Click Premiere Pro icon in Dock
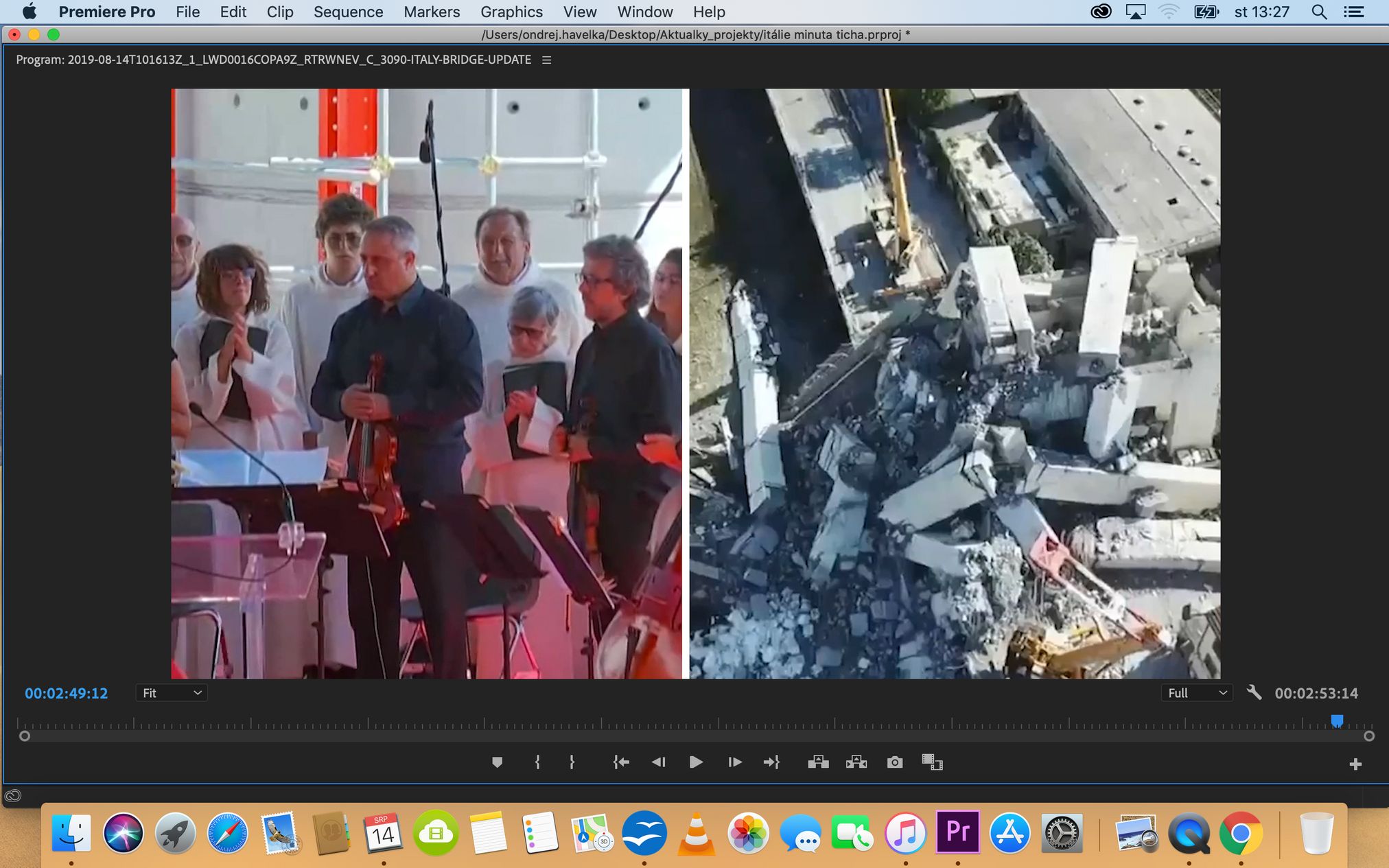 tap(957, 832)
